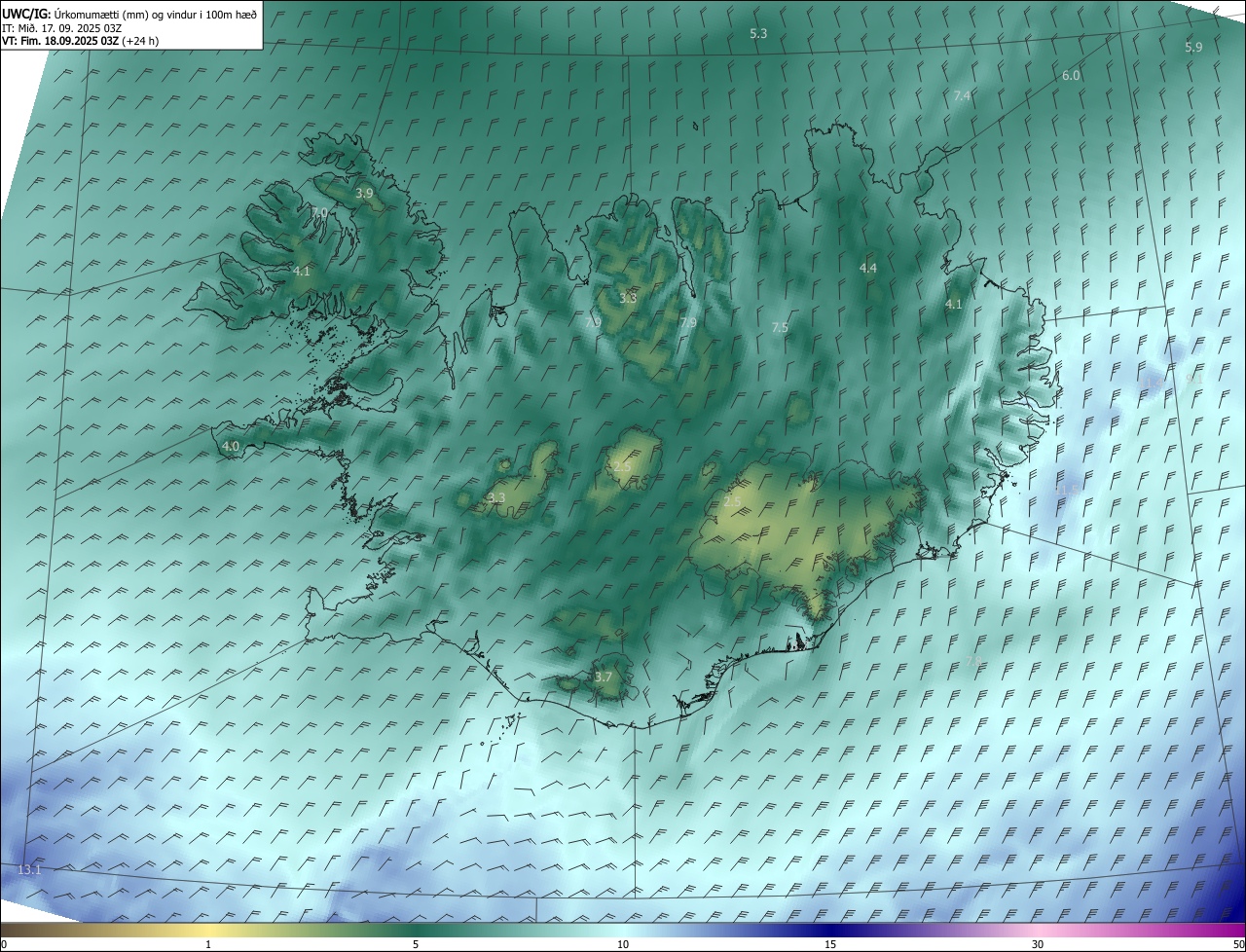This screenshot has height=952, width=1246.
Task: Click the 4.1 value in the Westfjords
Action: 302,272
